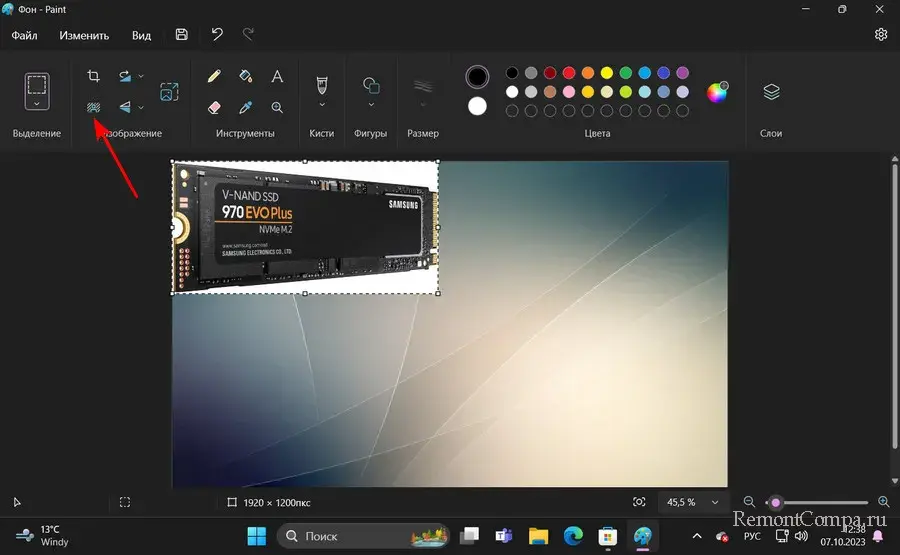This screenshot has width=900, height=555.
Task: Open the zoom percentage 45,5% dropdown
Action: 714,502
